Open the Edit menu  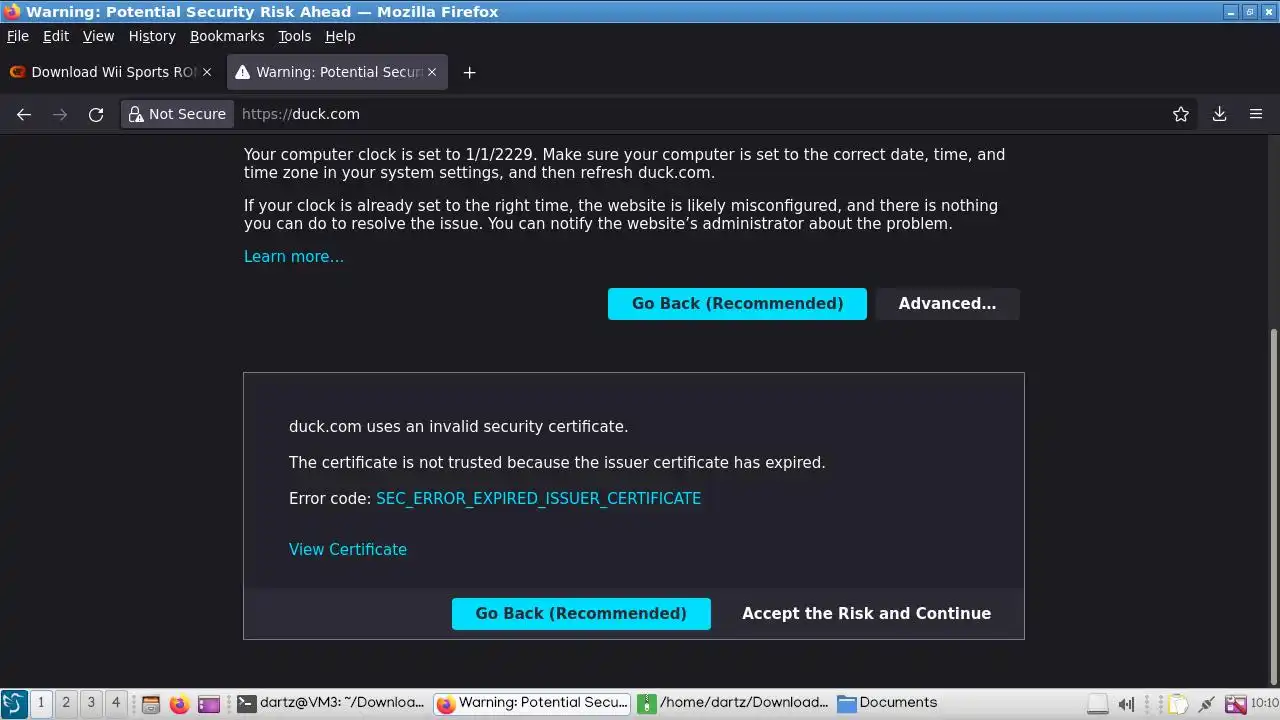point(56,36)
